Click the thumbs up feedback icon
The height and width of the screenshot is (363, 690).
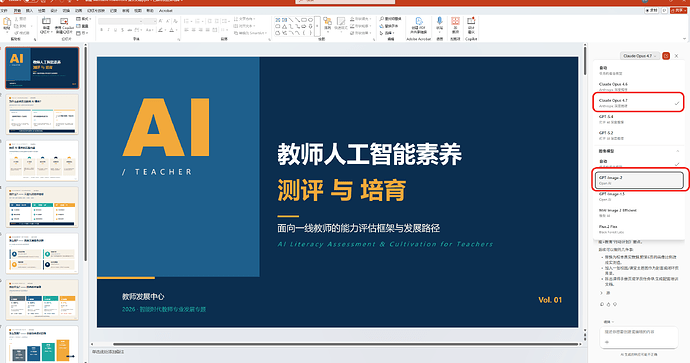click(x=609, y=304)
